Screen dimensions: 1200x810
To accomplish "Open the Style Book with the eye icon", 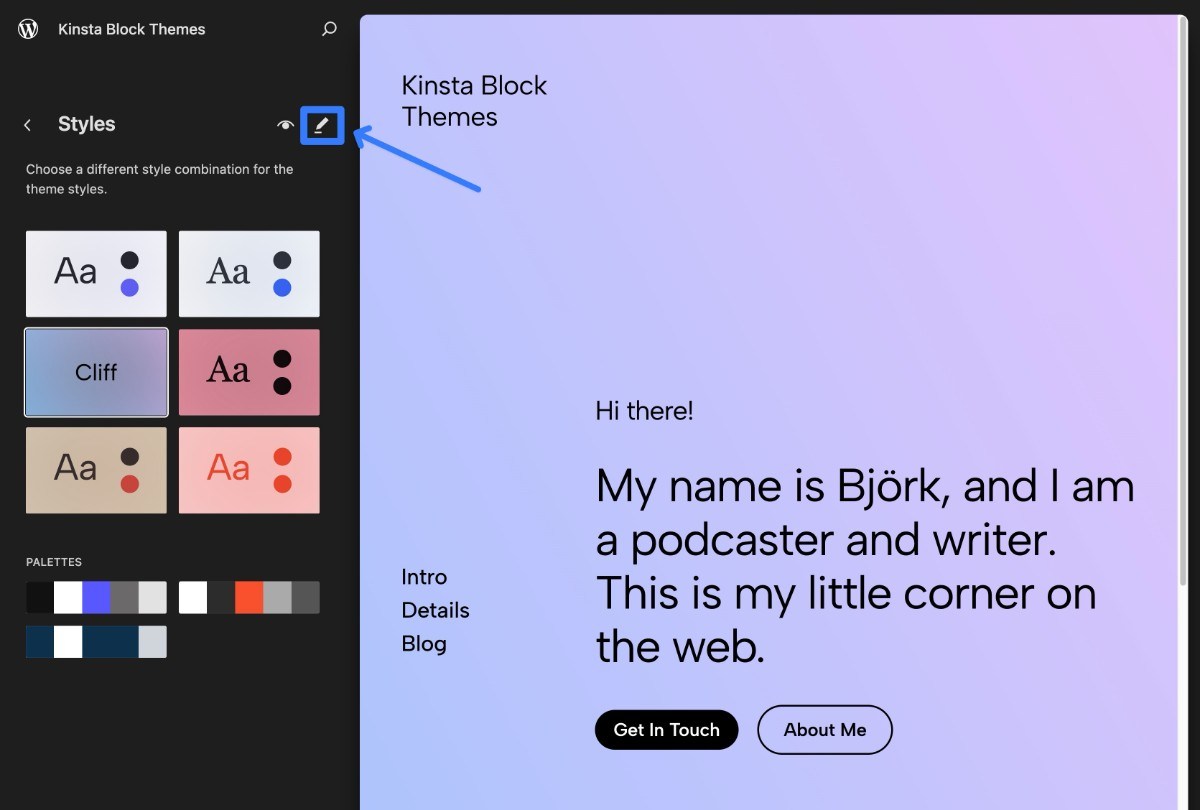I will point(285,124).
